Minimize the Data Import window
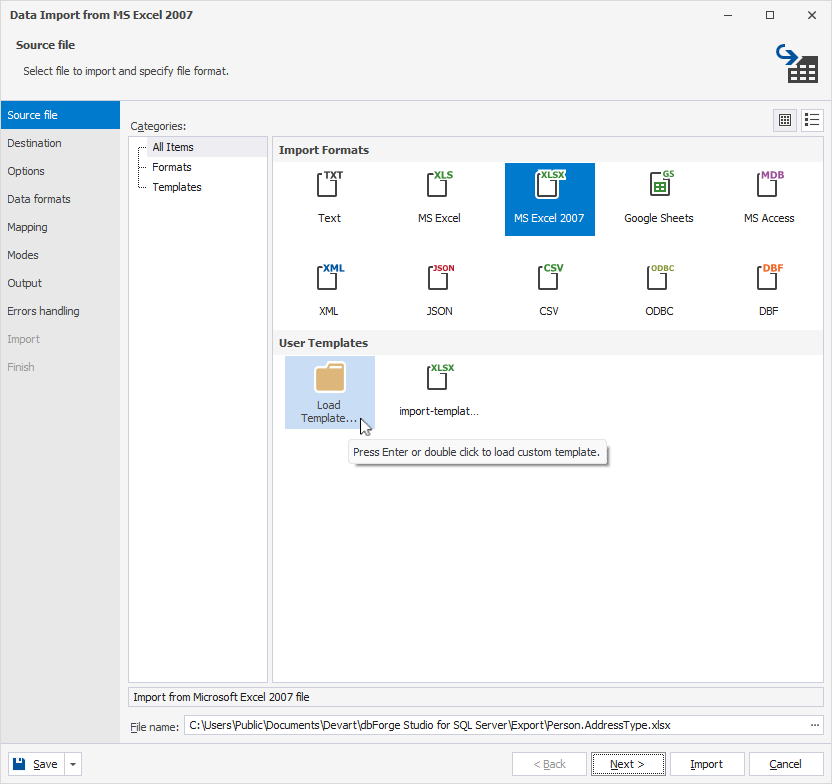Viewport: 832px width, 784px height. tap(728, 15)
